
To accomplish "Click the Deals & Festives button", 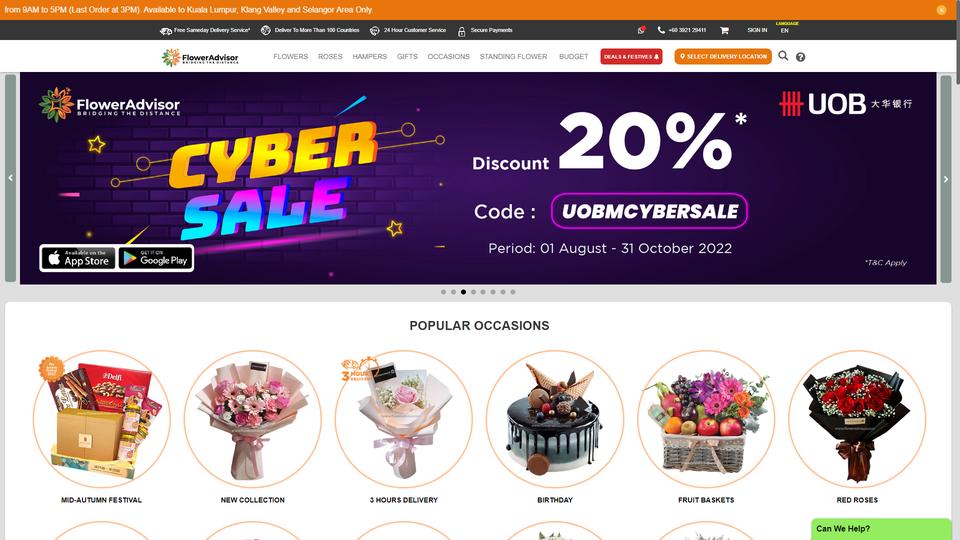I will pyautogui.click(x=631, y=56).
